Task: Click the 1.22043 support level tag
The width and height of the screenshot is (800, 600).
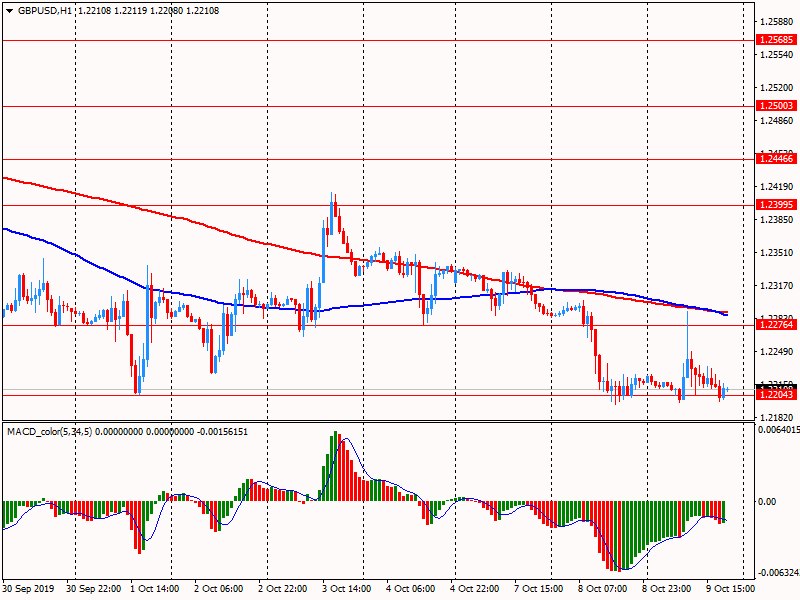Action: (777, 395)
